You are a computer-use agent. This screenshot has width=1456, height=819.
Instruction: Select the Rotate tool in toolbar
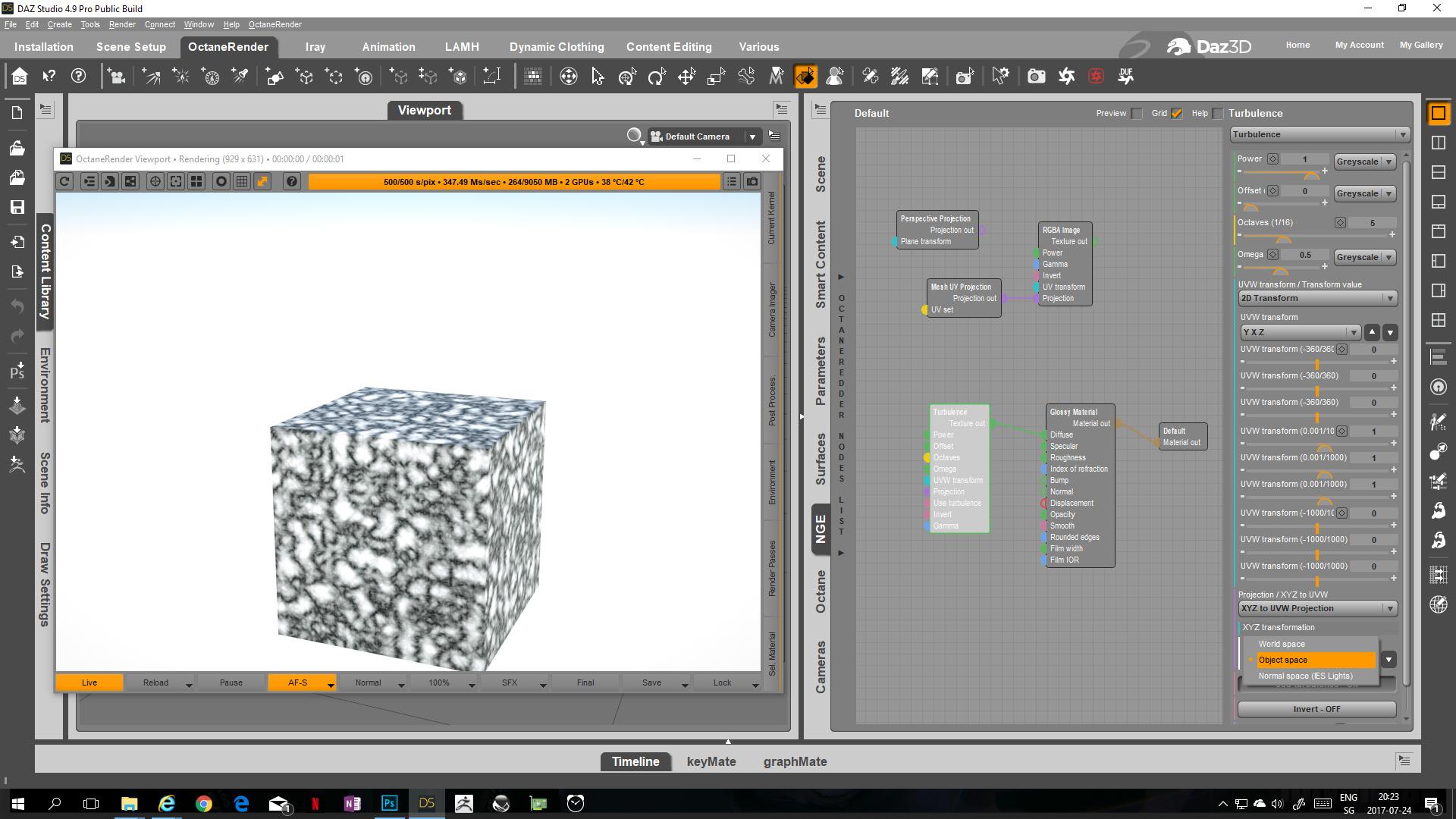[x=657, y=77]
